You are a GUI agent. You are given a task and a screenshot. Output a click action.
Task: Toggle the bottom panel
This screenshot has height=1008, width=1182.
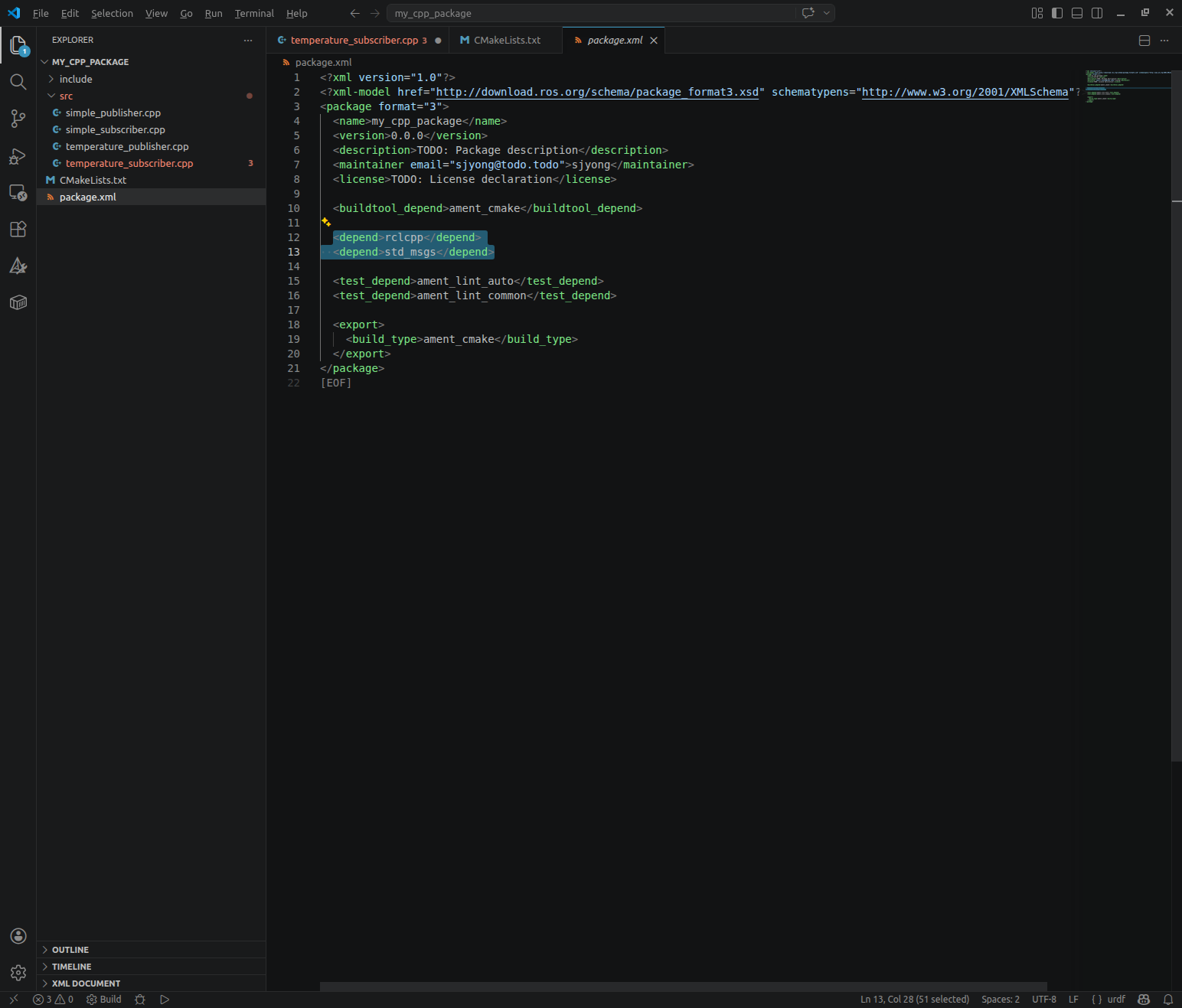click(1077, 13)
